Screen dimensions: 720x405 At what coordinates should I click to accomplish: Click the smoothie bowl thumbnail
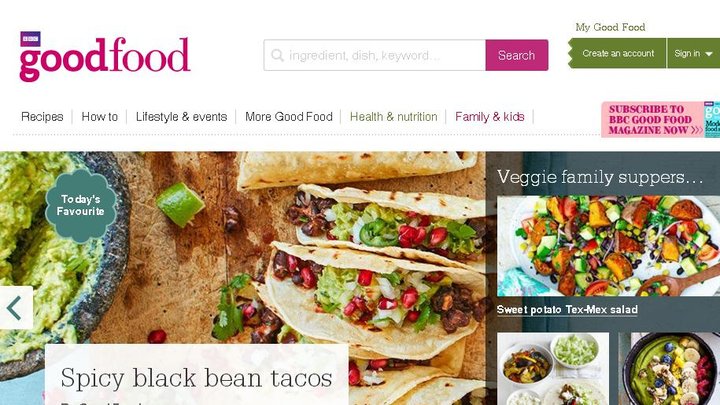(669, 369)
